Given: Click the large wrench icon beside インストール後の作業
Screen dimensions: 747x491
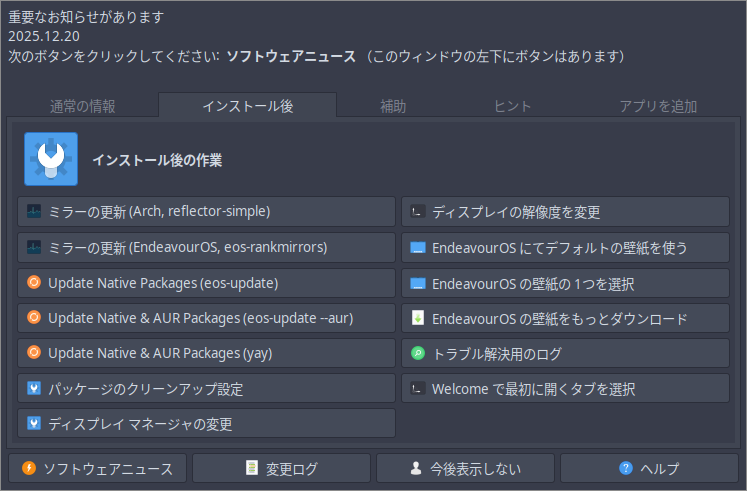Looking at the screenshot, I should tap(51, 159).
